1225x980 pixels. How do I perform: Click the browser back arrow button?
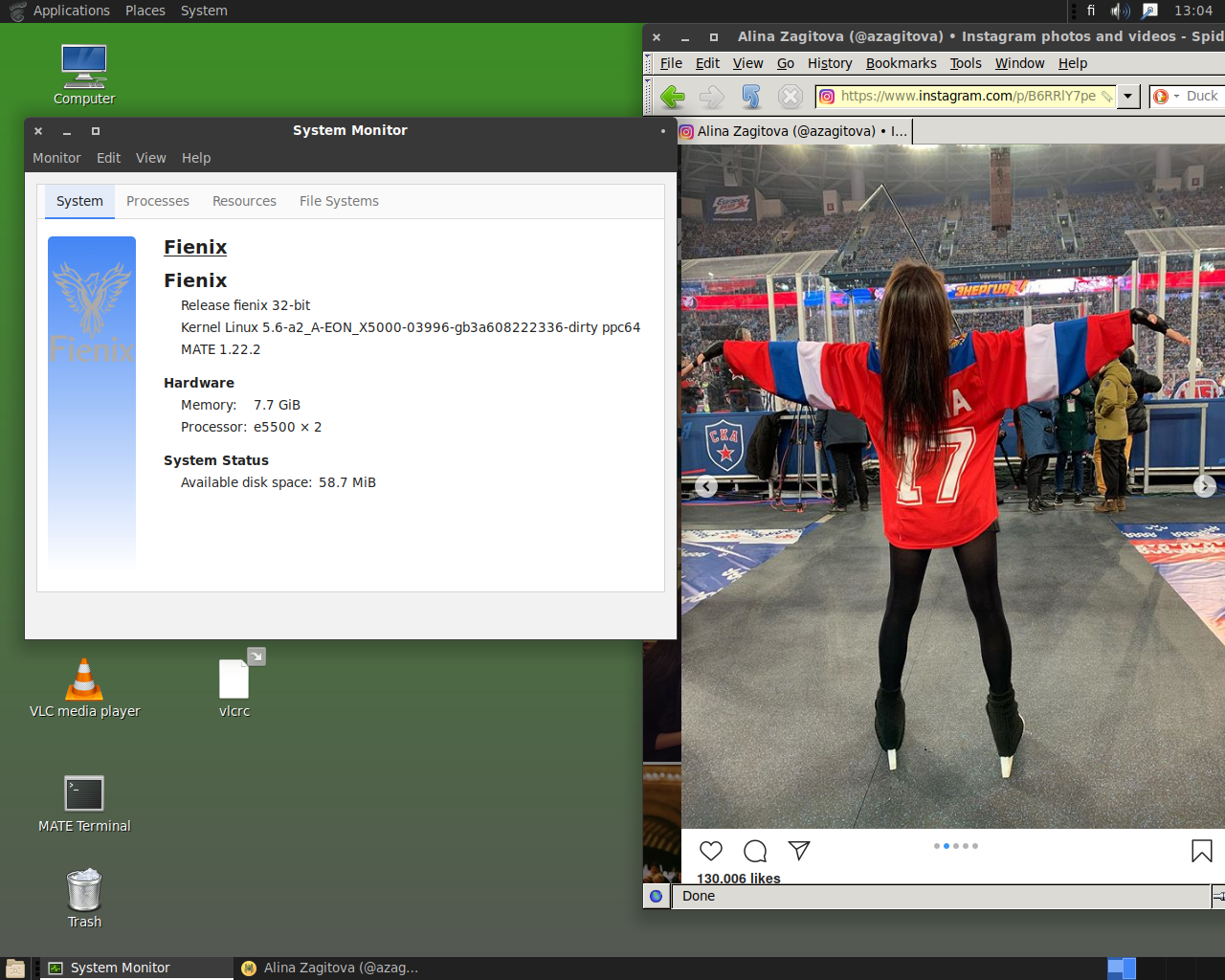coord(673,97)
